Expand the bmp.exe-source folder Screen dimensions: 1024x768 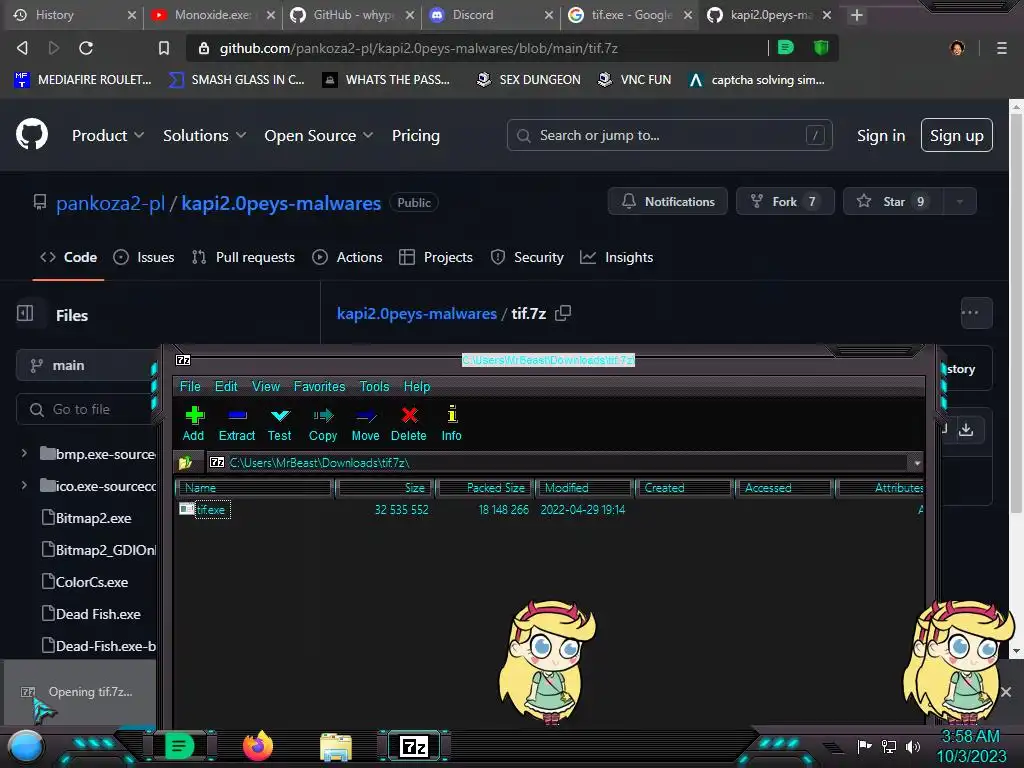click(x=24, y=453)
